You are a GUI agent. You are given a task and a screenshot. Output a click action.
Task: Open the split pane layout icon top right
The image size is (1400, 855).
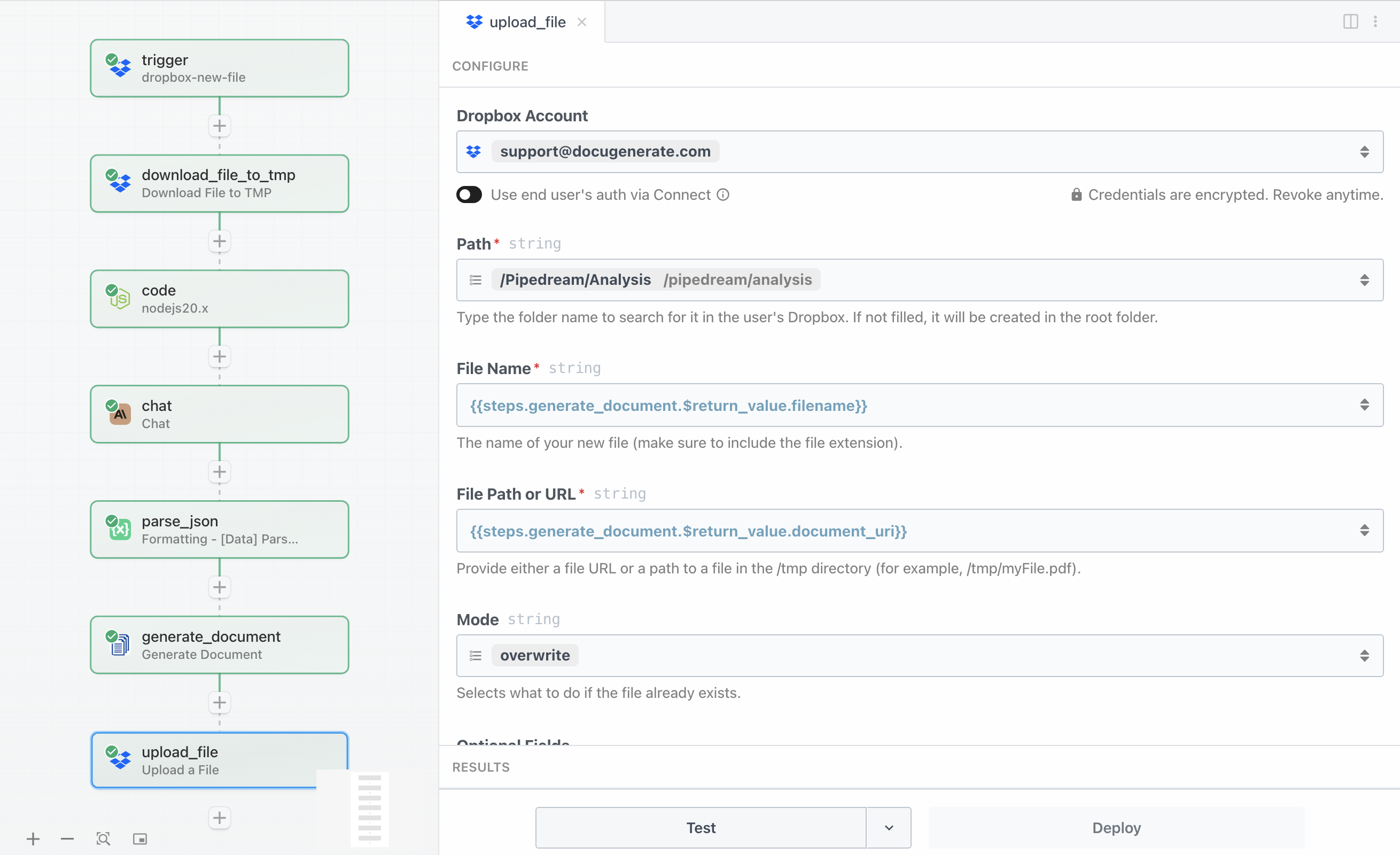coord(1350,21)
